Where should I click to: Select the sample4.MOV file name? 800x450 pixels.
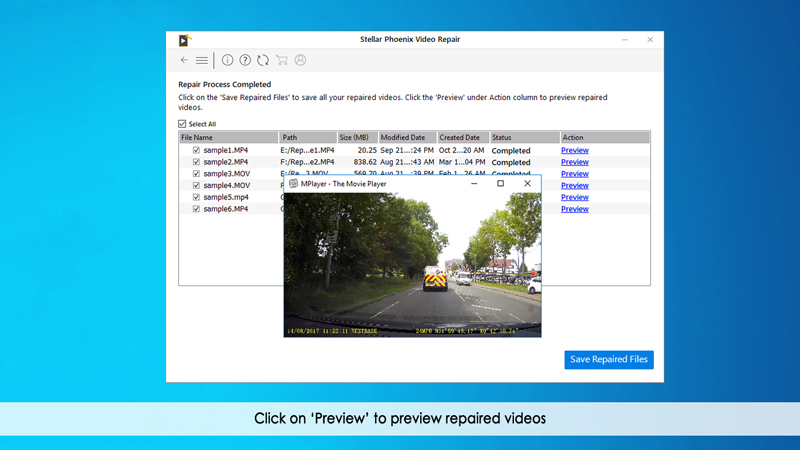tap(227, 186)
